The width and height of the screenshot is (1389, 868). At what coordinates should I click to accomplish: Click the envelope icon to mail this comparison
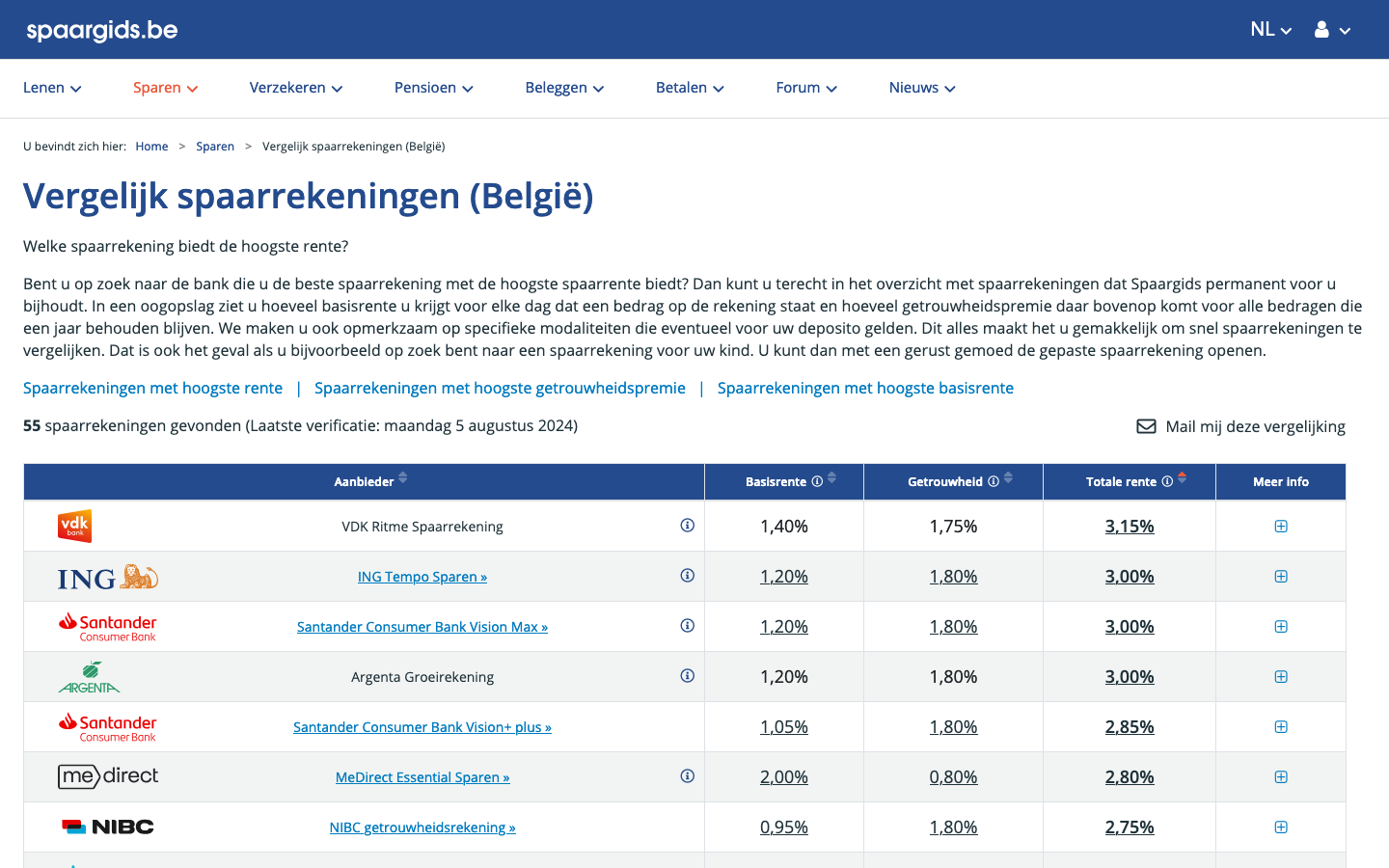[x=1146, y=426]
